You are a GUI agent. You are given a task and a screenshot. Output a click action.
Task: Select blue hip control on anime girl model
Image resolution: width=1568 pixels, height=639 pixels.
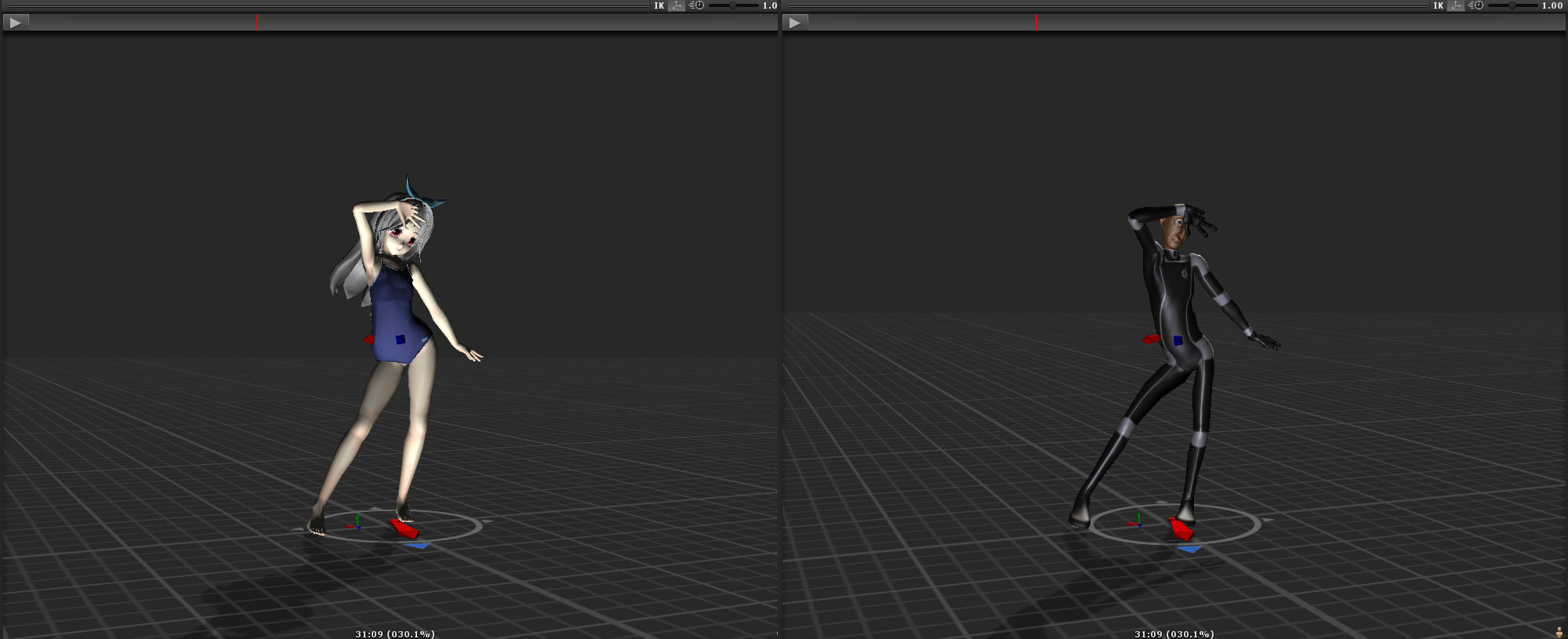pyautogui.click(x=401, y=339)
